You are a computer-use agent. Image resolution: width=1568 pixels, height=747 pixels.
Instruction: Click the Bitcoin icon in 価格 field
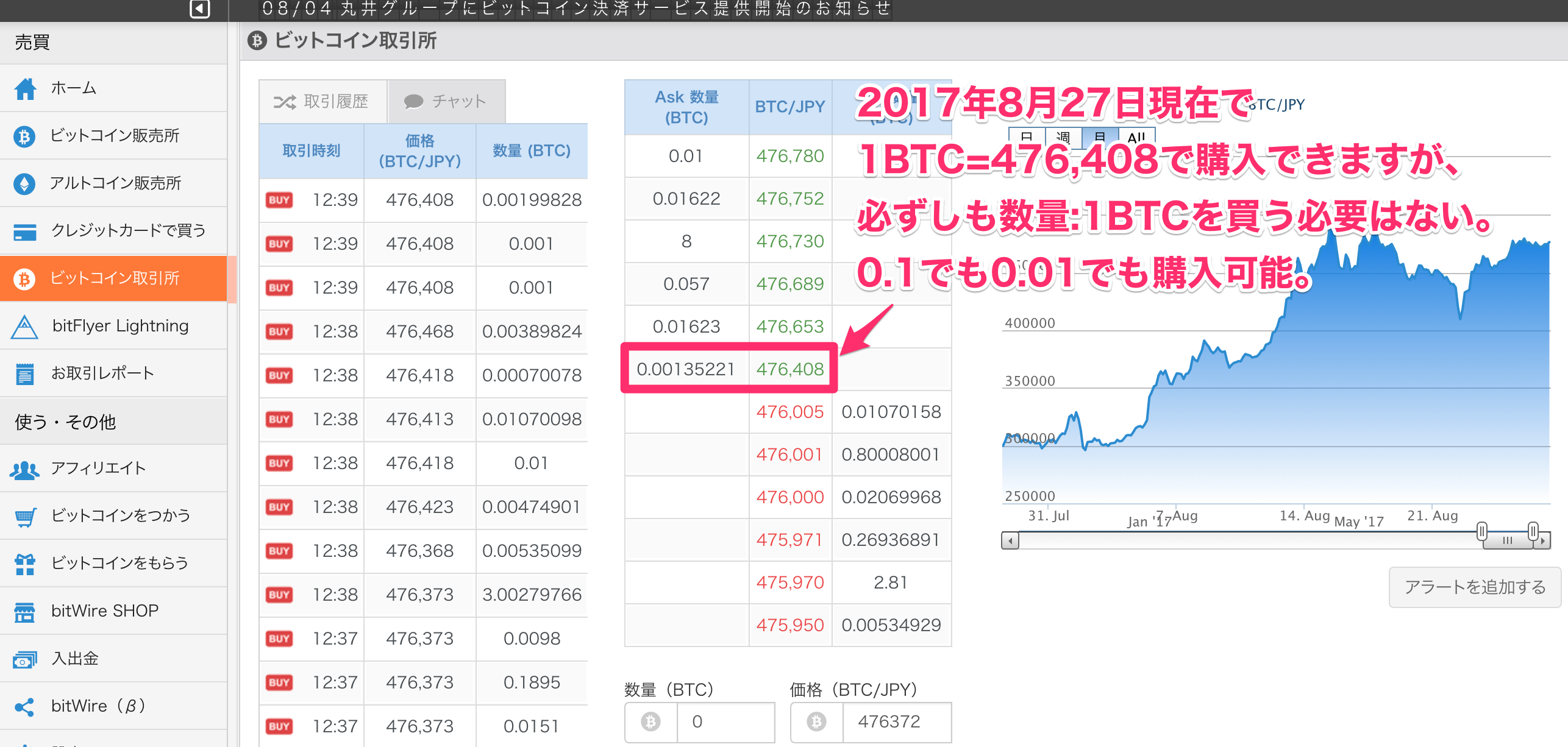[816, 722]
